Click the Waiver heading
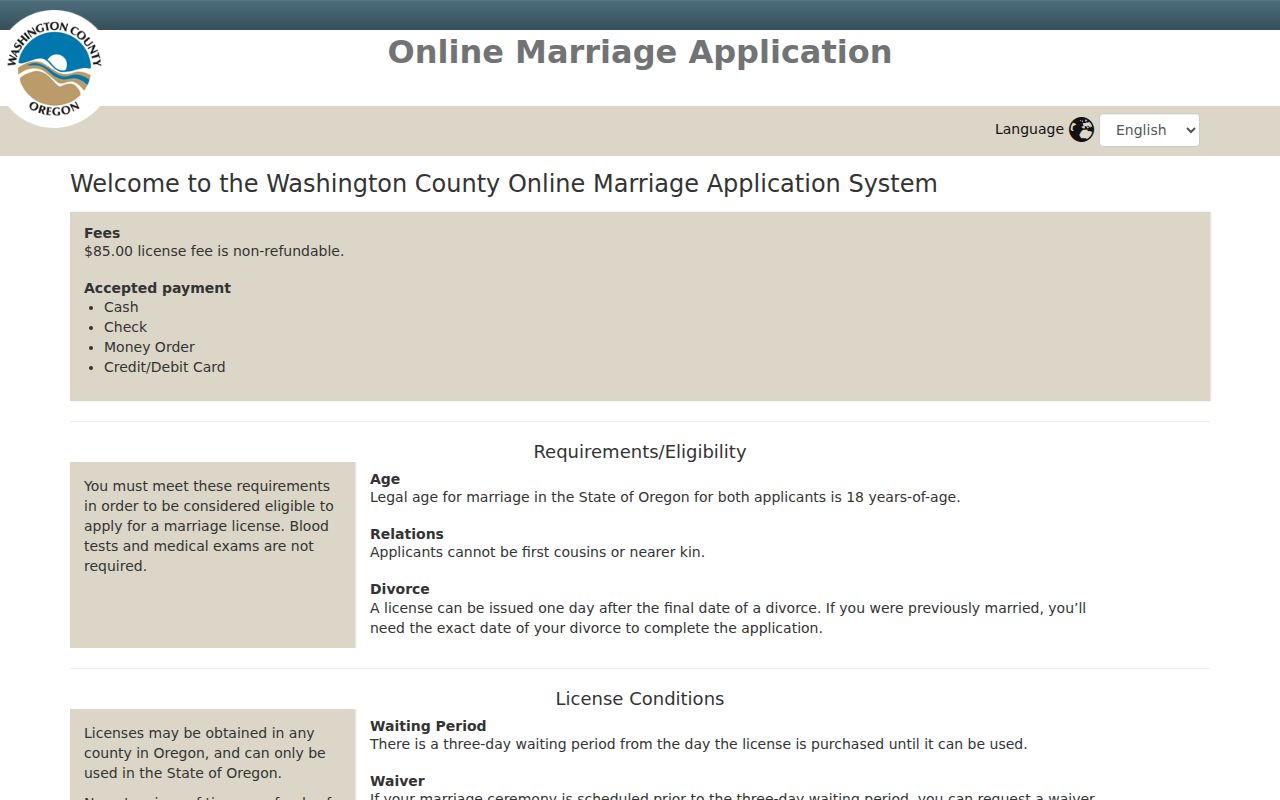The width and height of the screenshot is (1280, 800). (x=397, y=781)
